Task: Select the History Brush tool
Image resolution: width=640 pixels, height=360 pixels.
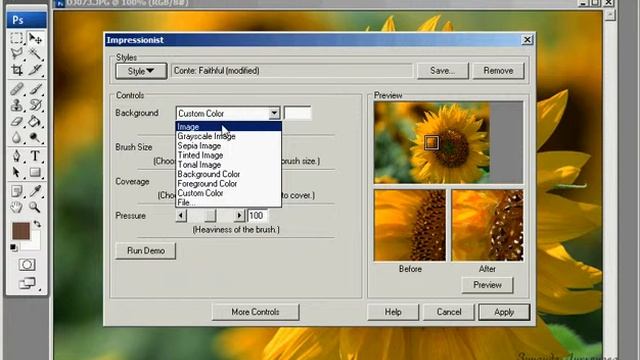Action: pos(36,105)
